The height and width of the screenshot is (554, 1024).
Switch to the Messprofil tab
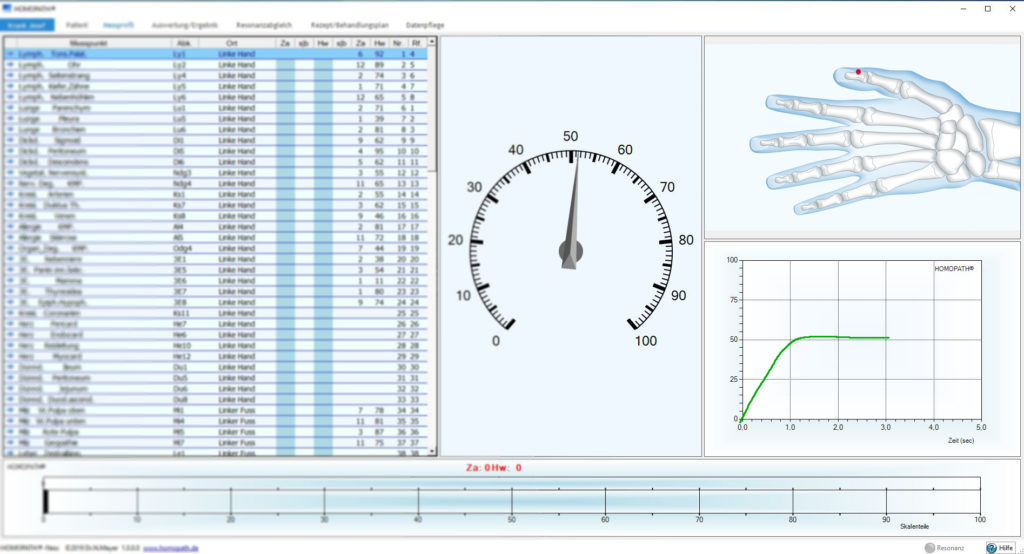[x=118, y=25]
